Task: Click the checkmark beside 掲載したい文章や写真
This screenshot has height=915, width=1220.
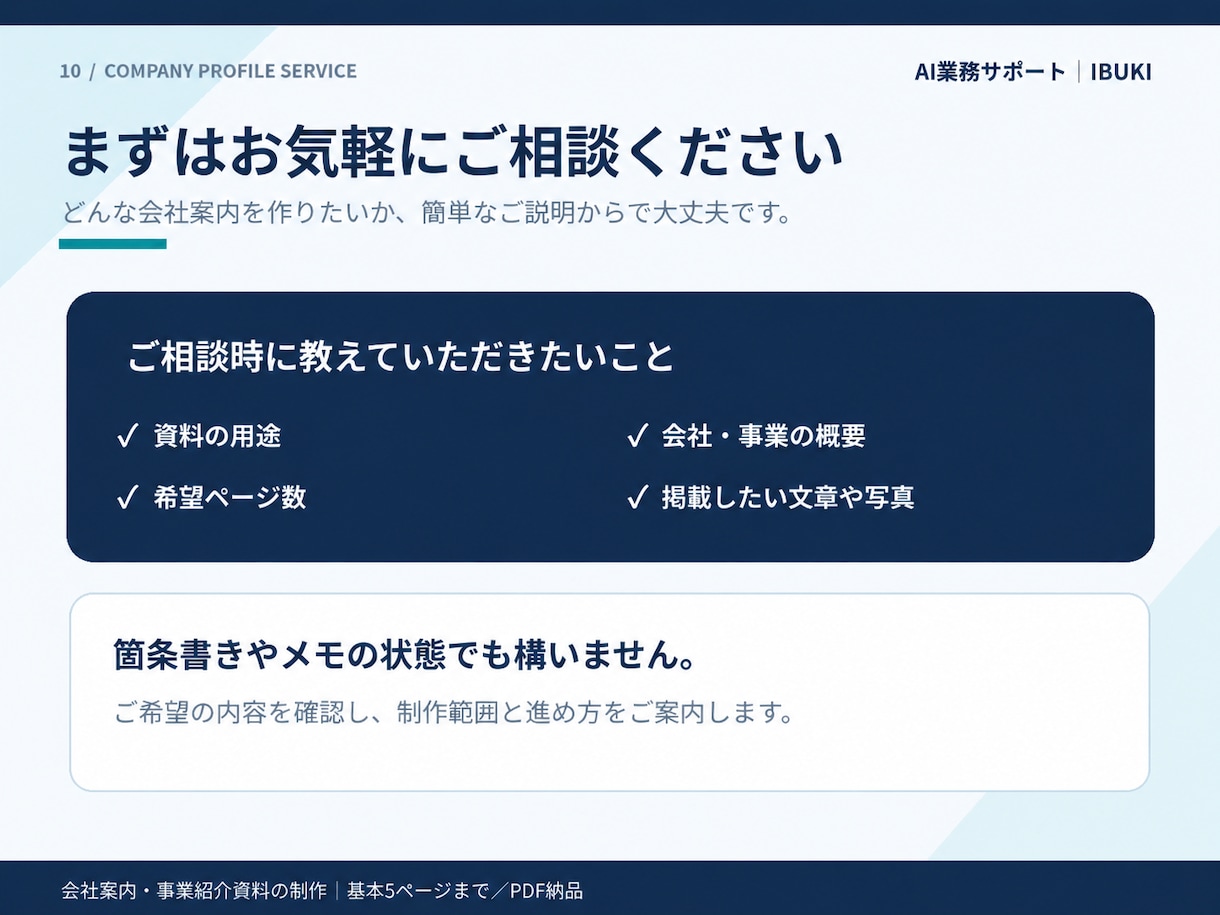Action: 637,497
